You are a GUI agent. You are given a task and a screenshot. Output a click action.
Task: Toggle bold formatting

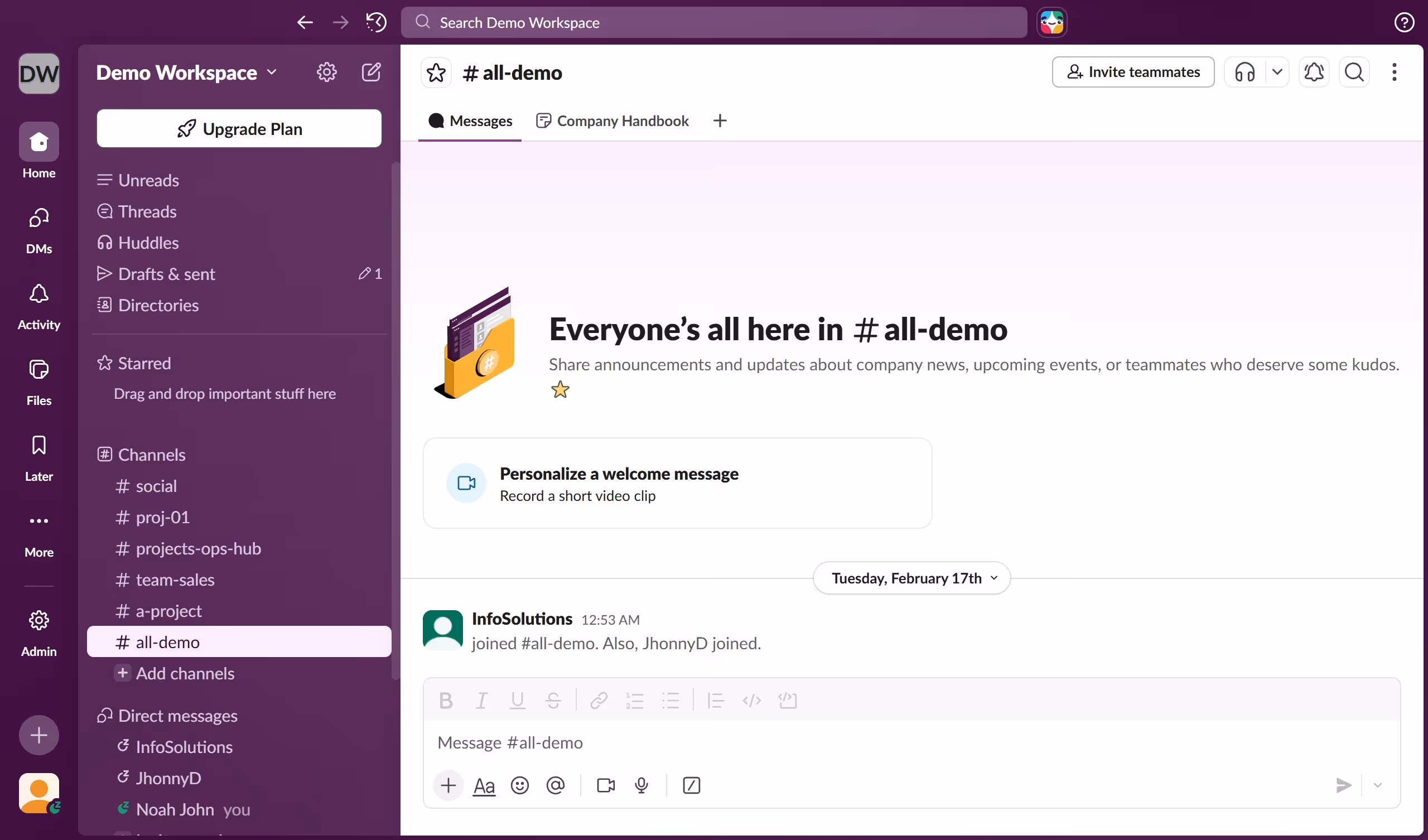pos(446,701)
